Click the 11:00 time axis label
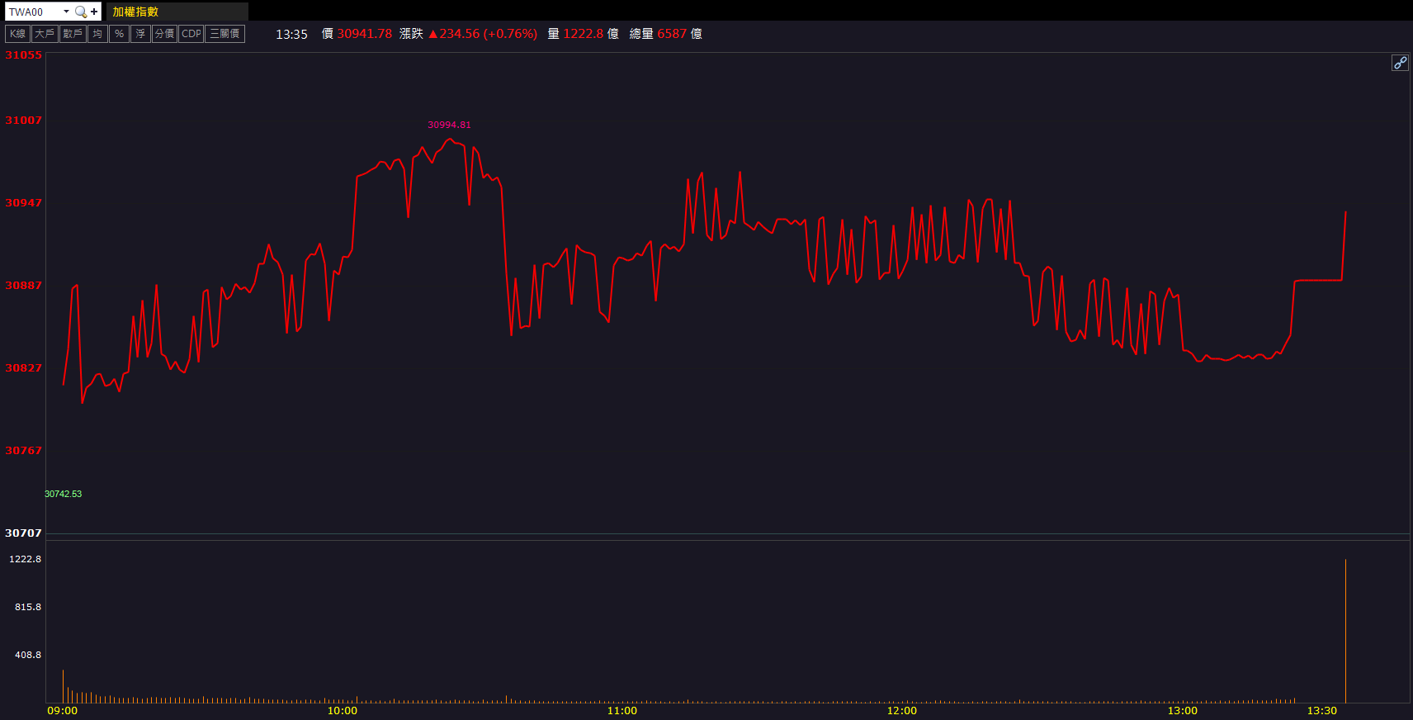 pyautogui.click(x=622, y=711)
